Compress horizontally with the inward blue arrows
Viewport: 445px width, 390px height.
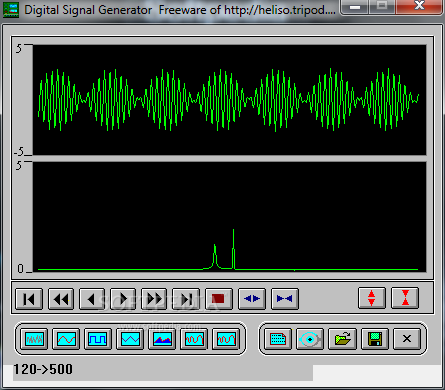[x=285, y=299]
